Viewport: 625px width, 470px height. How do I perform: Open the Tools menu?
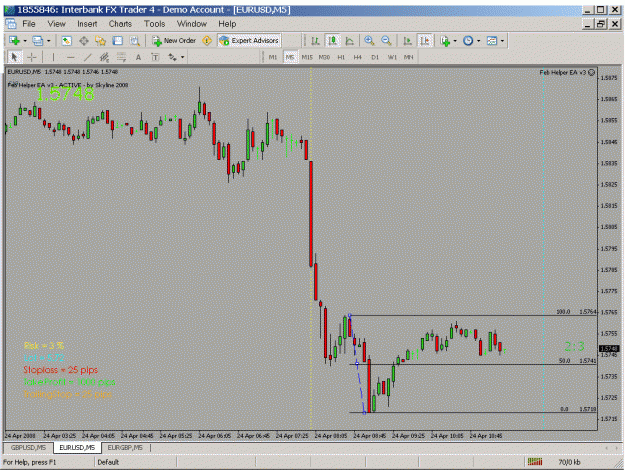[x=155, y=24]
